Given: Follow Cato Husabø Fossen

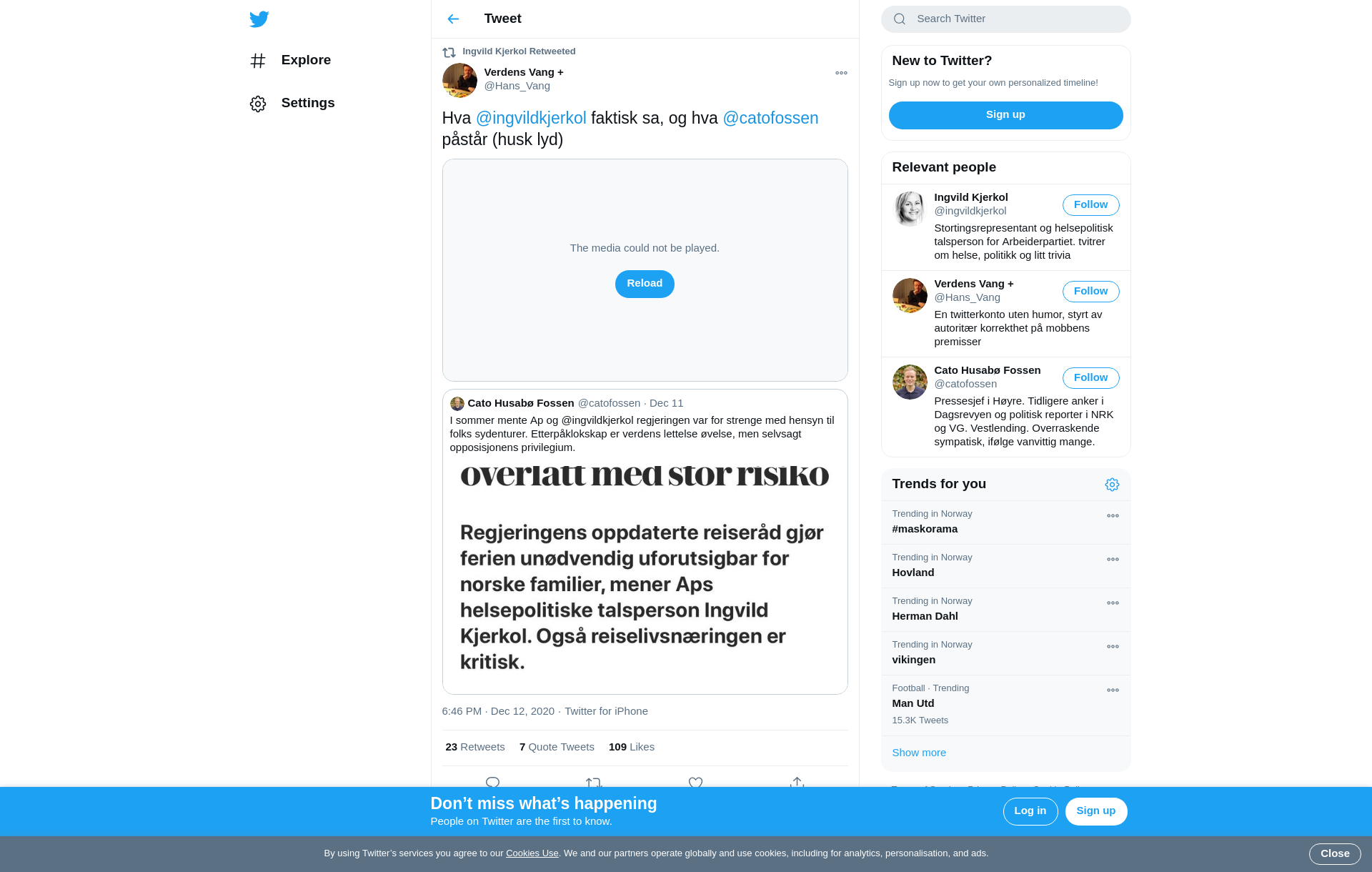Looking at the screenshot, I should [1090, 378].
